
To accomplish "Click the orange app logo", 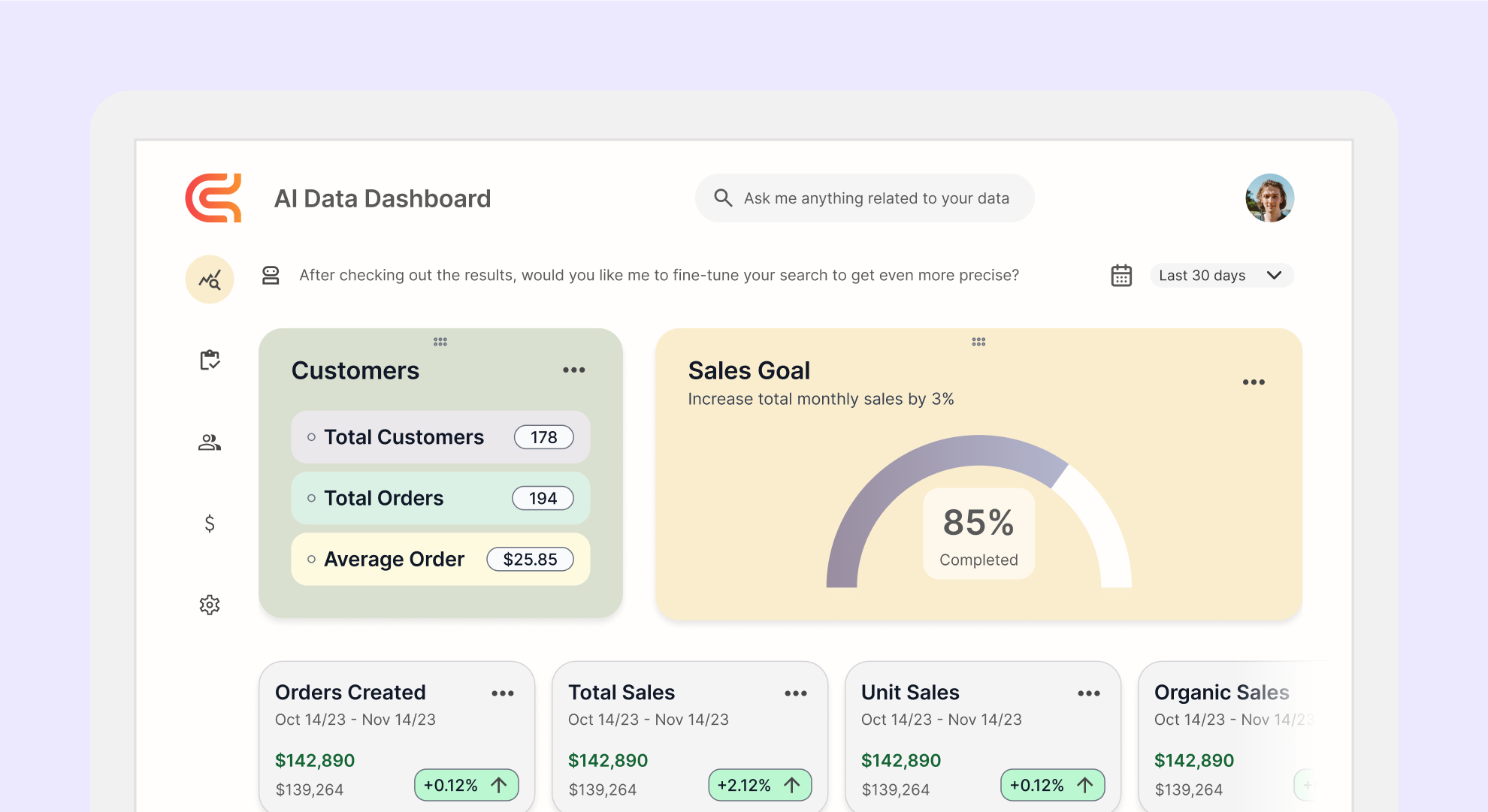I will point(213,198).
